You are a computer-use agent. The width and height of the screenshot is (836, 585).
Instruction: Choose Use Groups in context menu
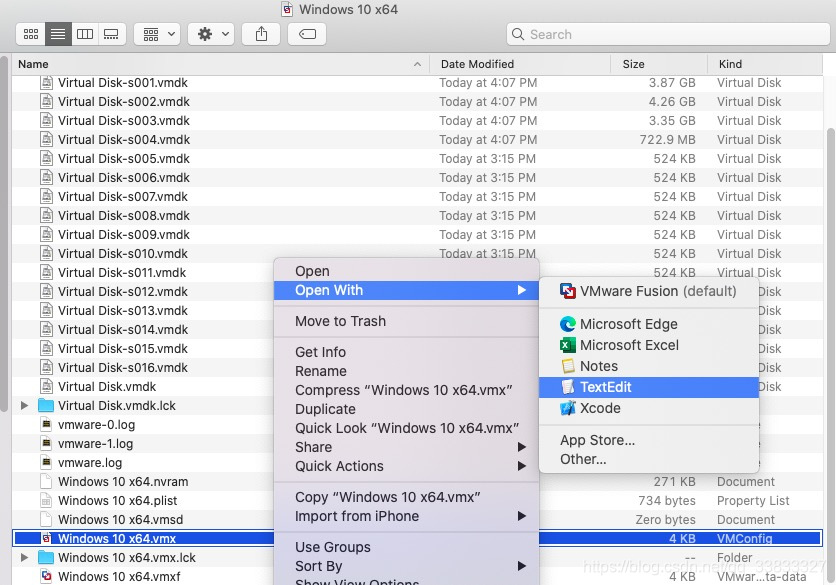tap(406, 547)
